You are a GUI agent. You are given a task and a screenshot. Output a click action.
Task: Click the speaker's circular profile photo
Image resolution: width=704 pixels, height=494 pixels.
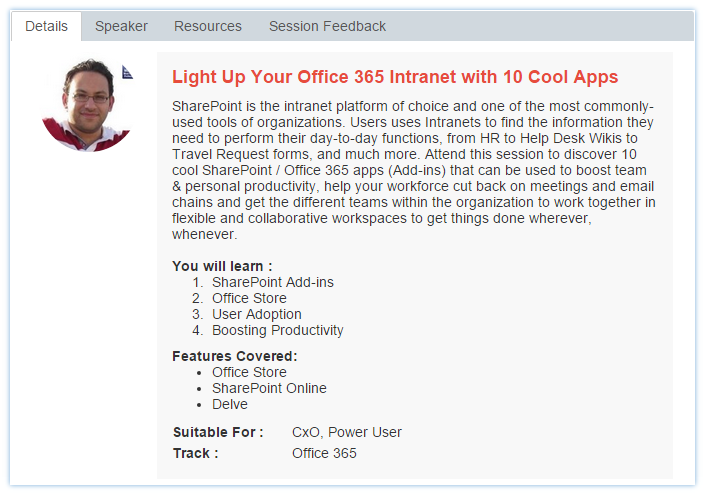(87, 103)
